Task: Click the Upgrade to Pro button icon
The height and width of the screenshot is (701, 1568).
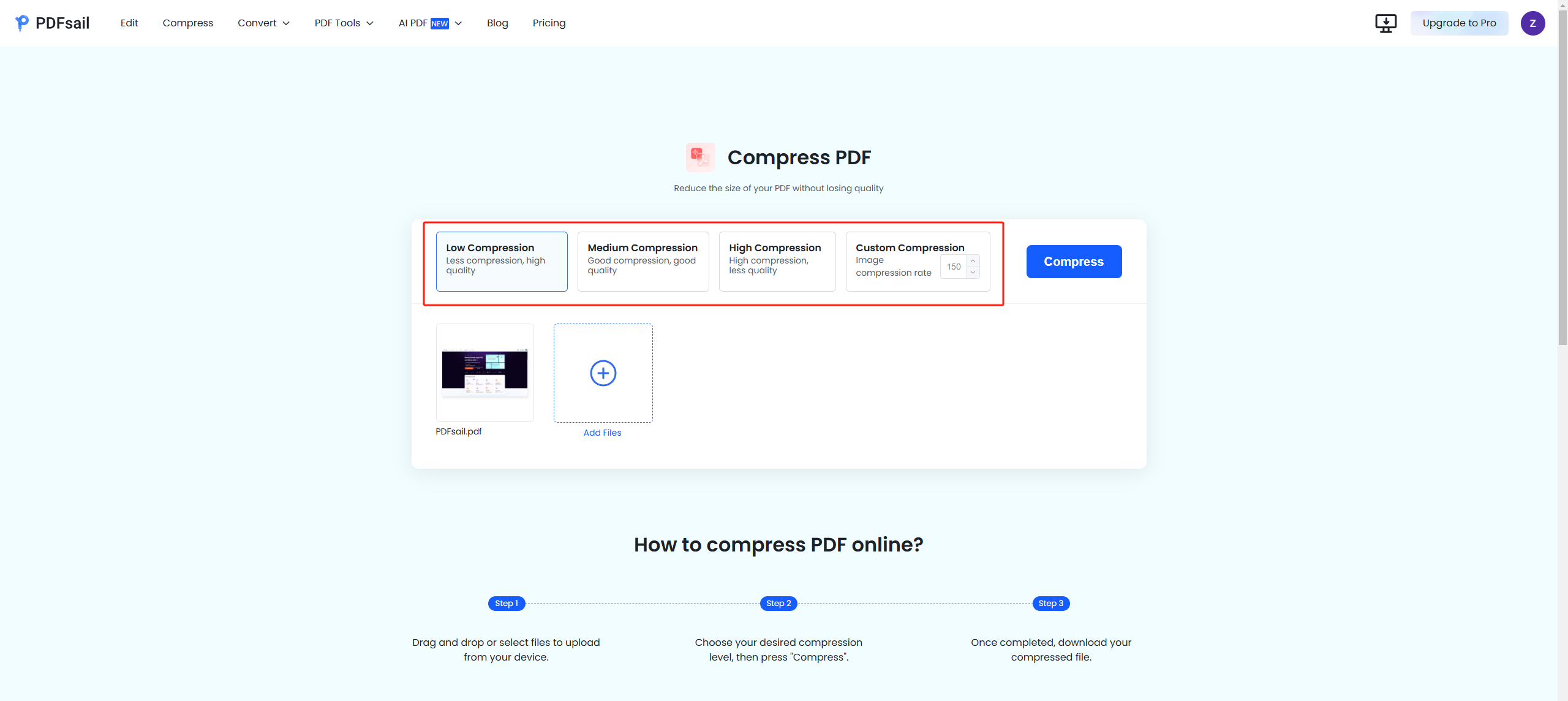Action: point(1460,23)
